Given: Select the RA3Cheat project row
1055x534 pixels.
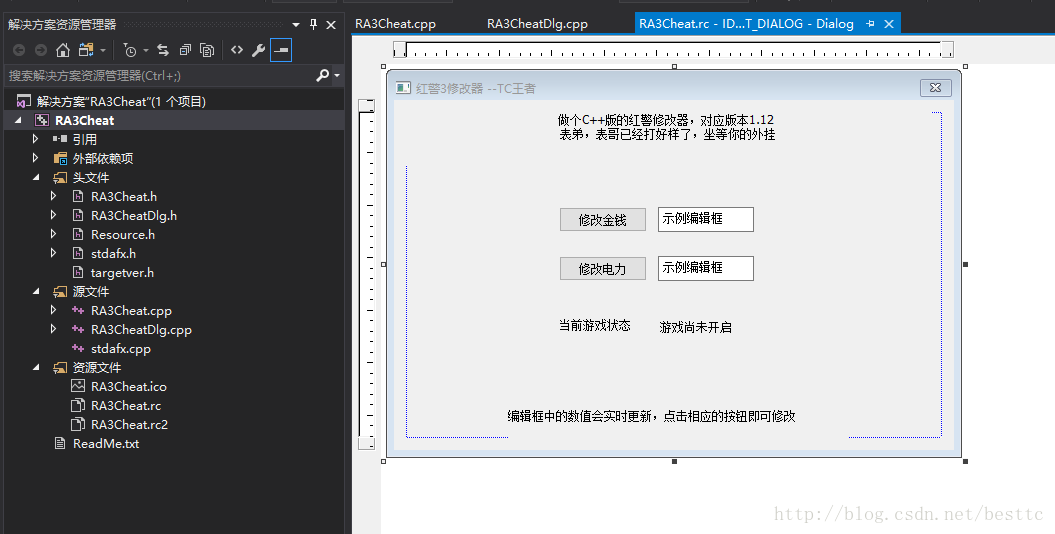Looking at the screenshot, I should pos(174,120).
